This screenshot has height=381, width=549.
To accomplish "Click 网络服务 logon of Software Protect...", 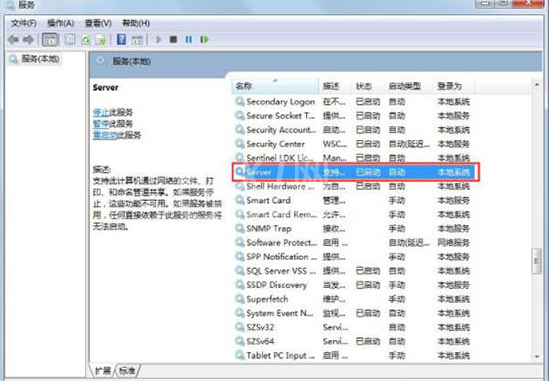I will (x=453, y=242).
